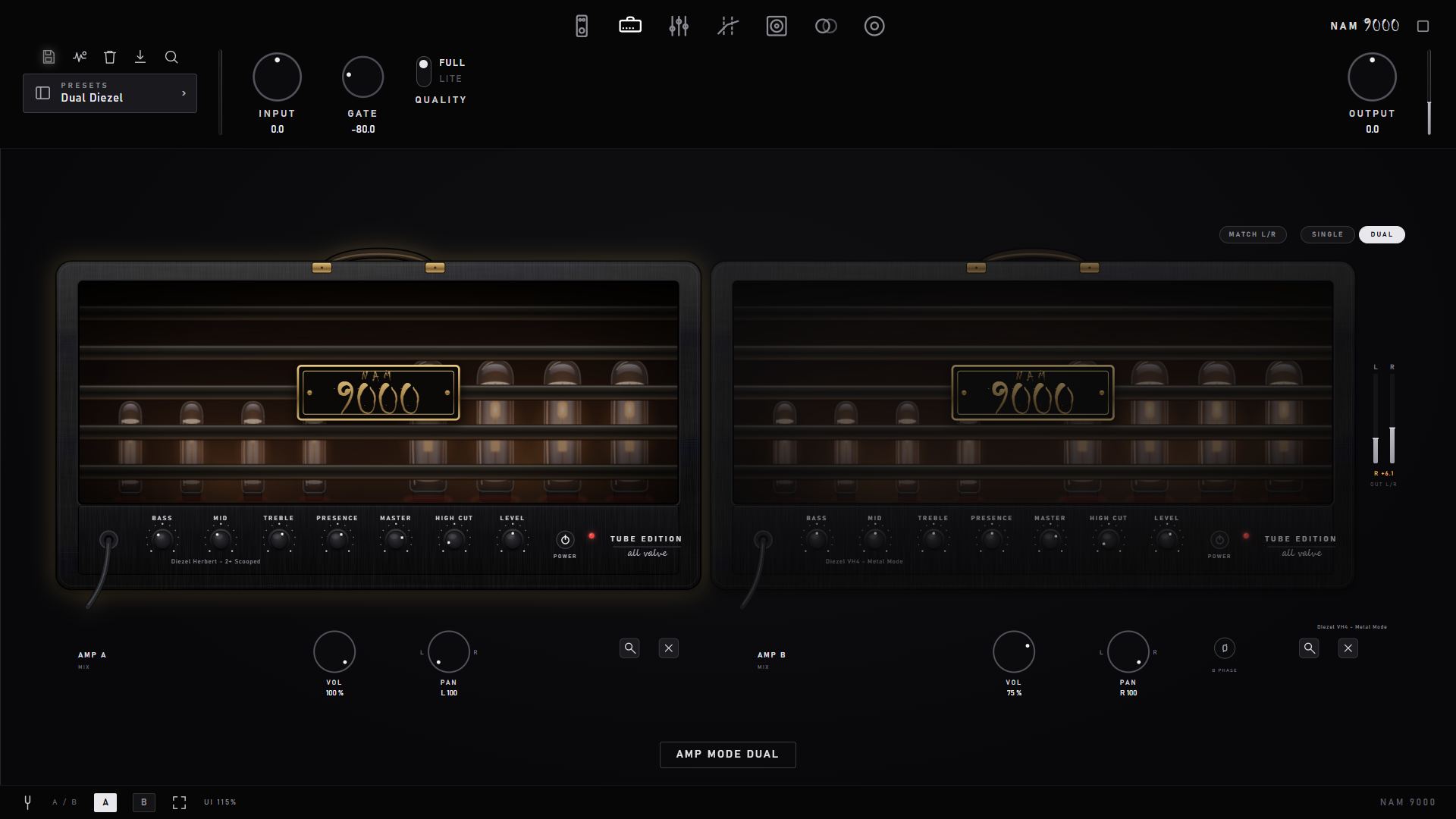The image size is (1456, 819).
Task: Click the square icon beside NAM 9000
Action: click(x=1423, y=26)
